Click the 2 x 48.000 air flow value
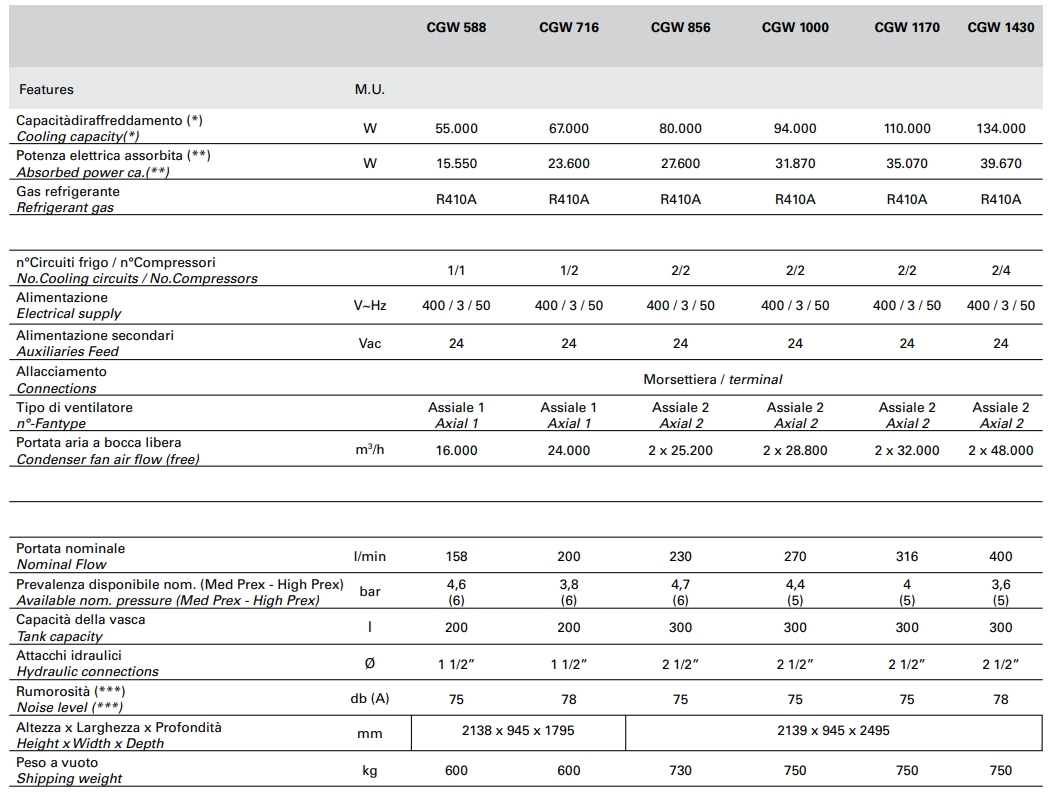The height and width of the screenshot is (796, 1050). pos(1000,451)
